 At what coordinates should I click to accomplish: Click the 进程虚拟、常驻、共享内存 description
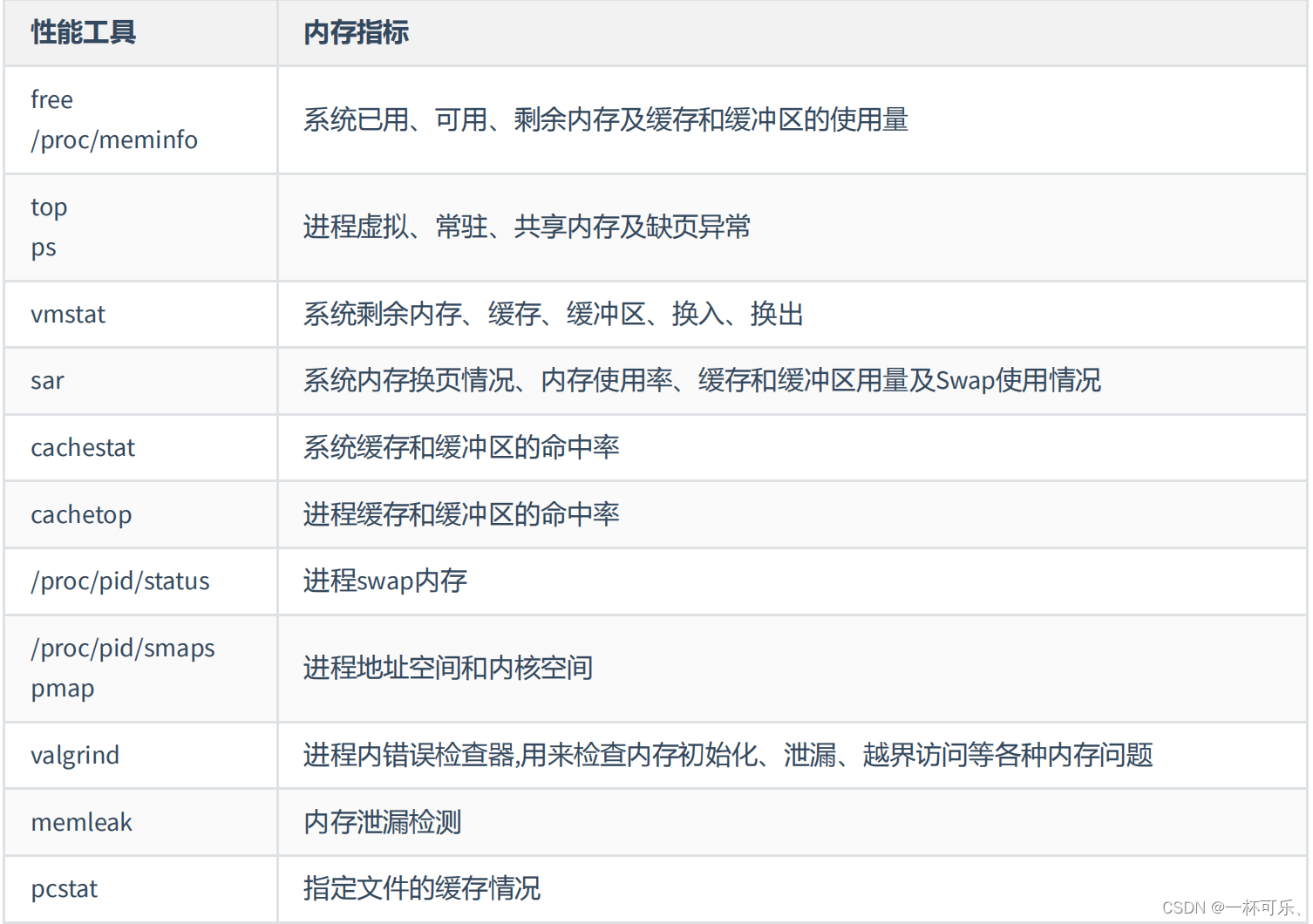click(x=527, y=227)
